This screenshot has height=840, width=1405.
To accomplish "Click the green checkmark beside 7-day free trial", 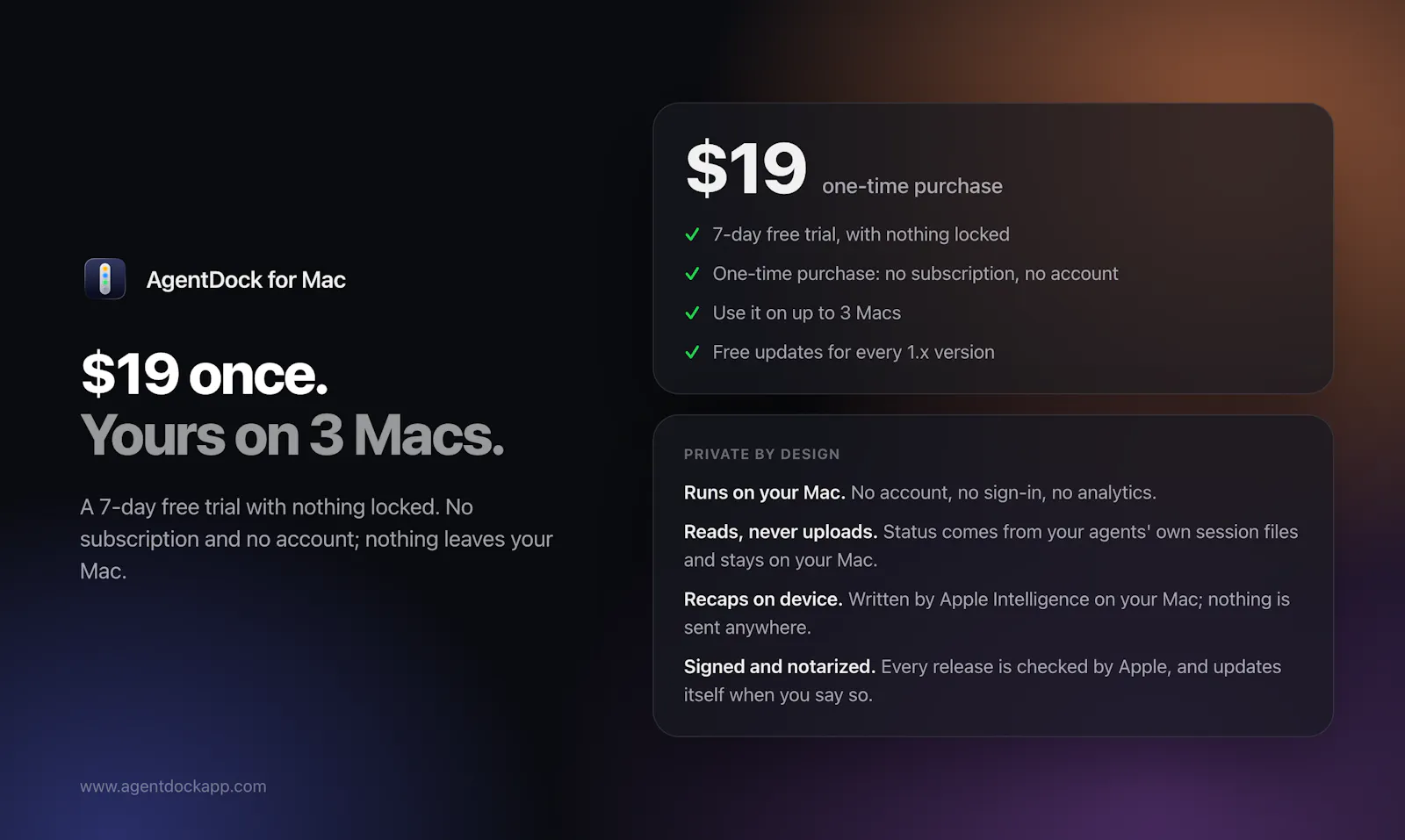I will [692, 234].
